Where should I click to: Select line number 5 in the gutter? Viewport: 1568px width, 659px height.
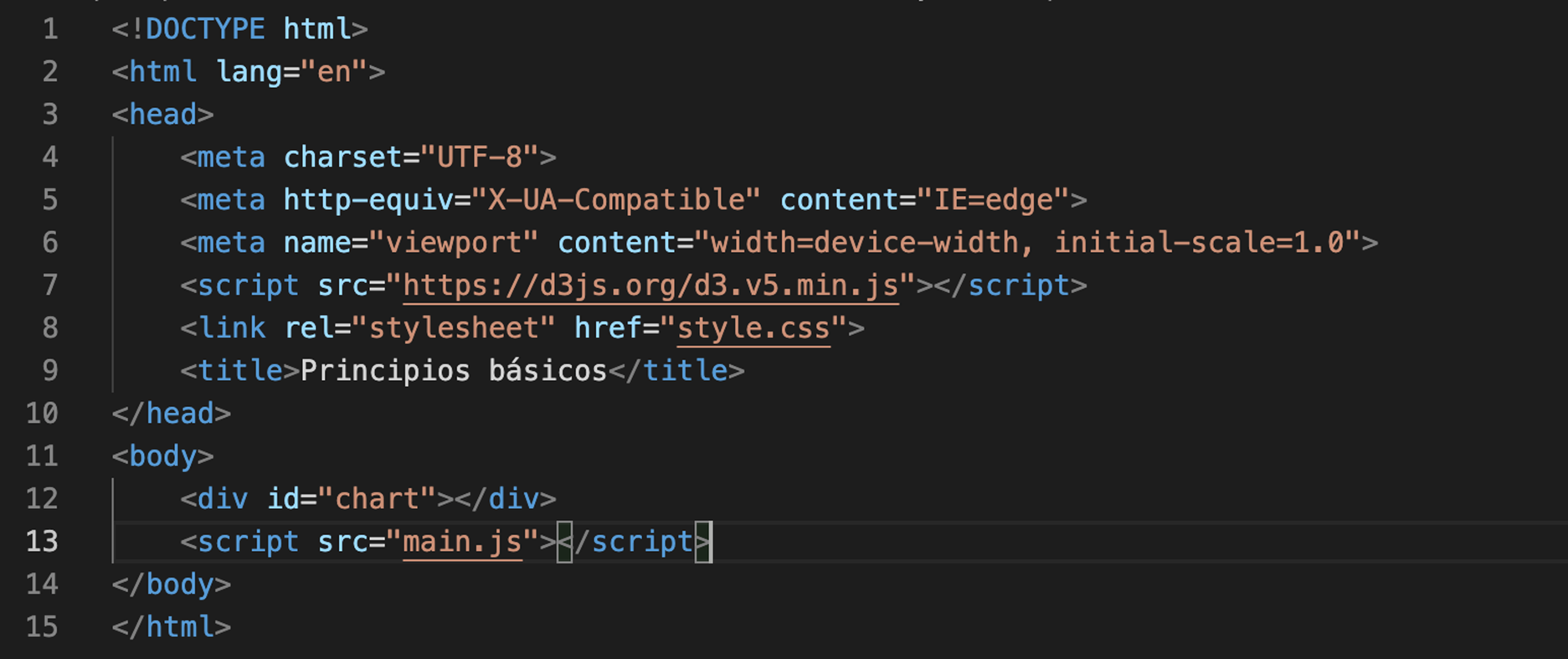[50, 200]
